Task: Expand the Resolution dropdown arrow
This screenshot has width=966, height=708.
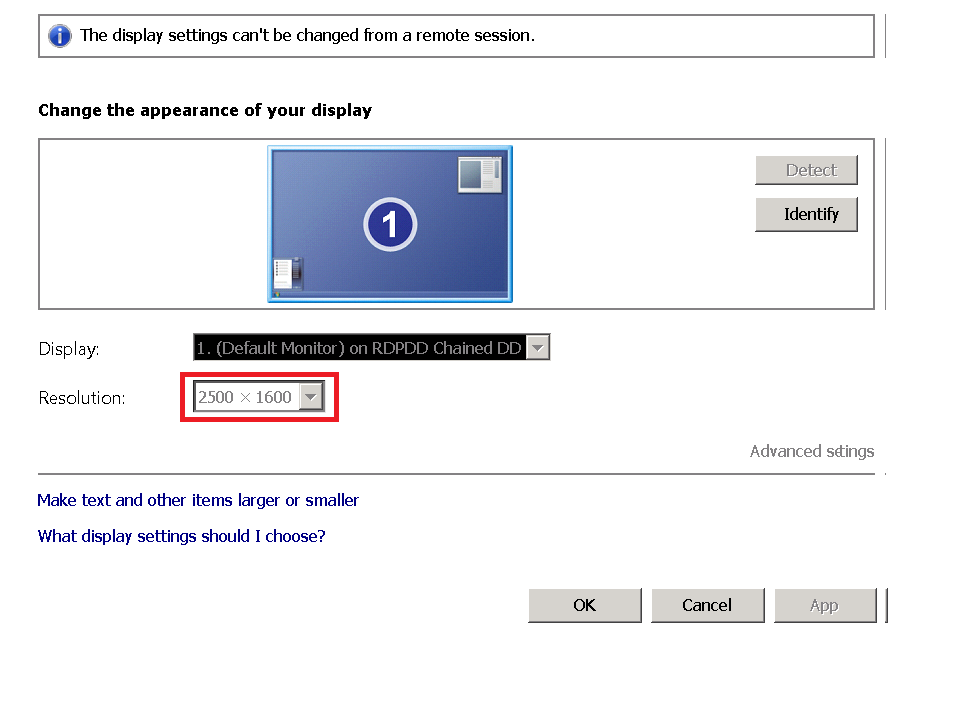Action: [x=311, y=397]
